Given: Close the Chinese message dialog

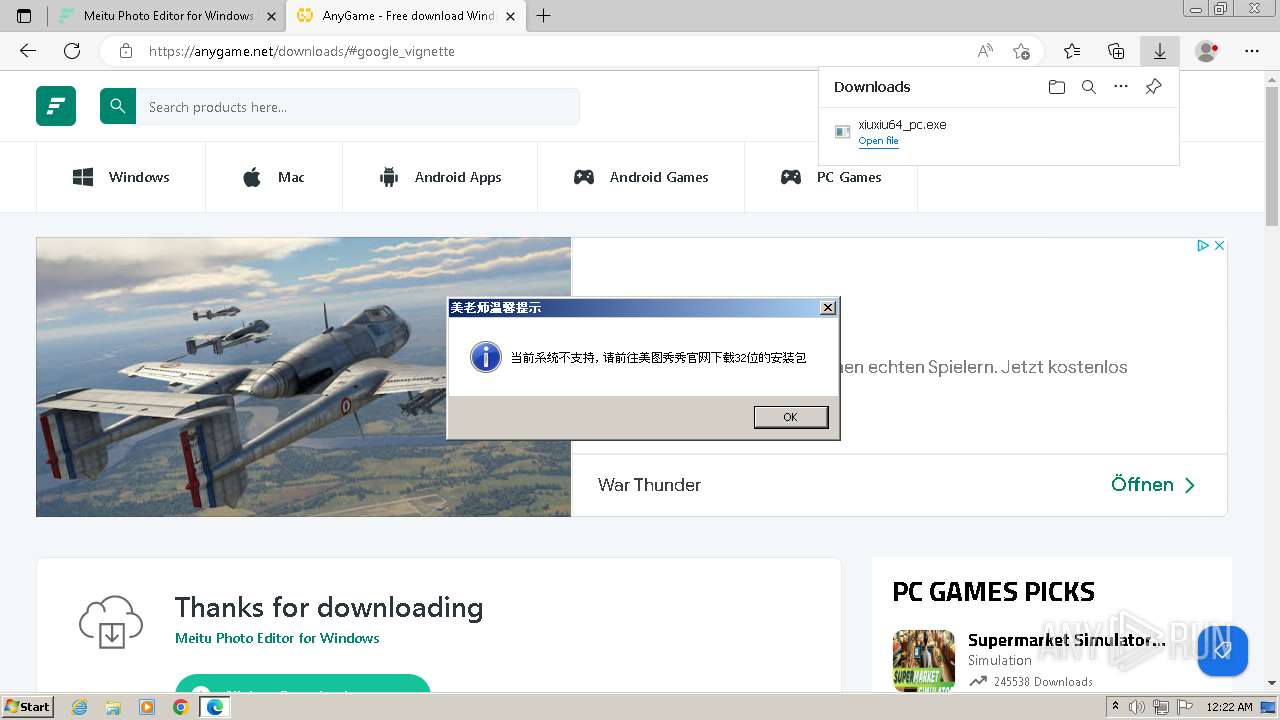Looking at the screenshot, I should pos(828,308).
